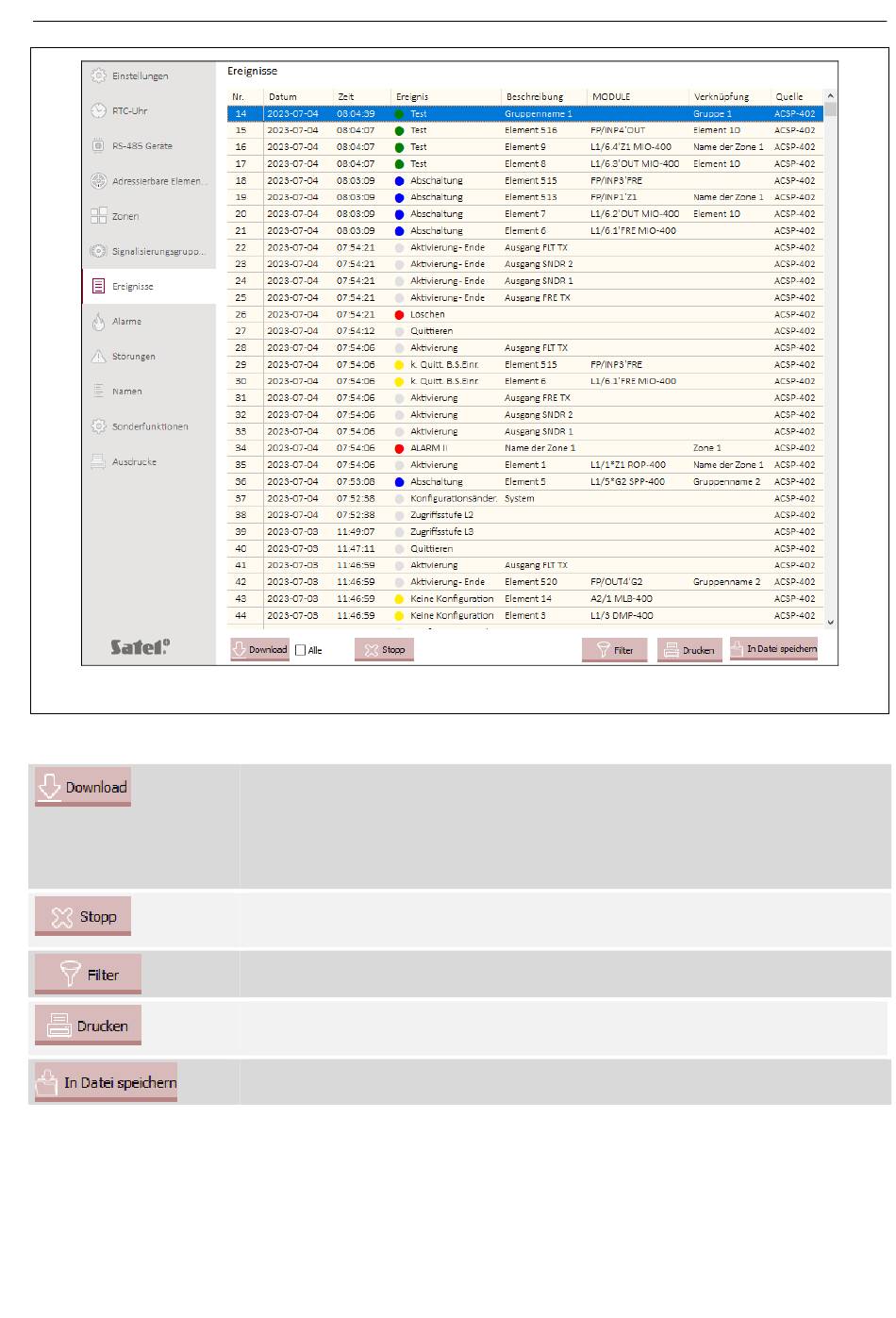Click the large Drucken printer button in the legend

(x=88, y=1026)
